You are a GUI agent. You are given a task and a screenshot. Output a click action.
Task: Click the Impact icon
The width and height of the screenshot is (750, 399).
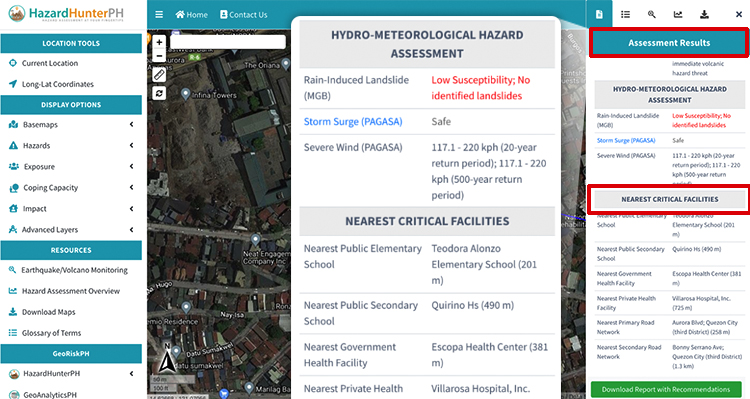click(13, 209)
